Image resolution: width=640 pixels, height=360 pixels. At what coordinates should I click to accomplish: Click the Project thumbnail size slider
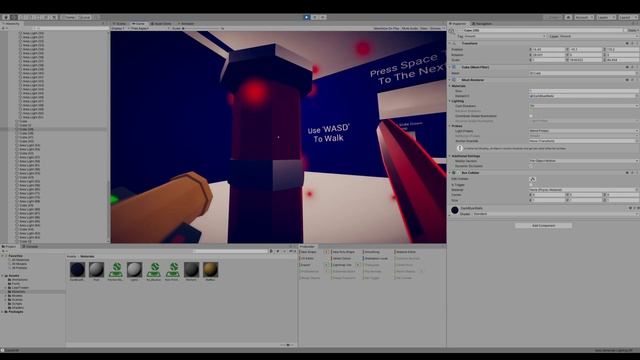pyautogui.click(x=287, y=345)
